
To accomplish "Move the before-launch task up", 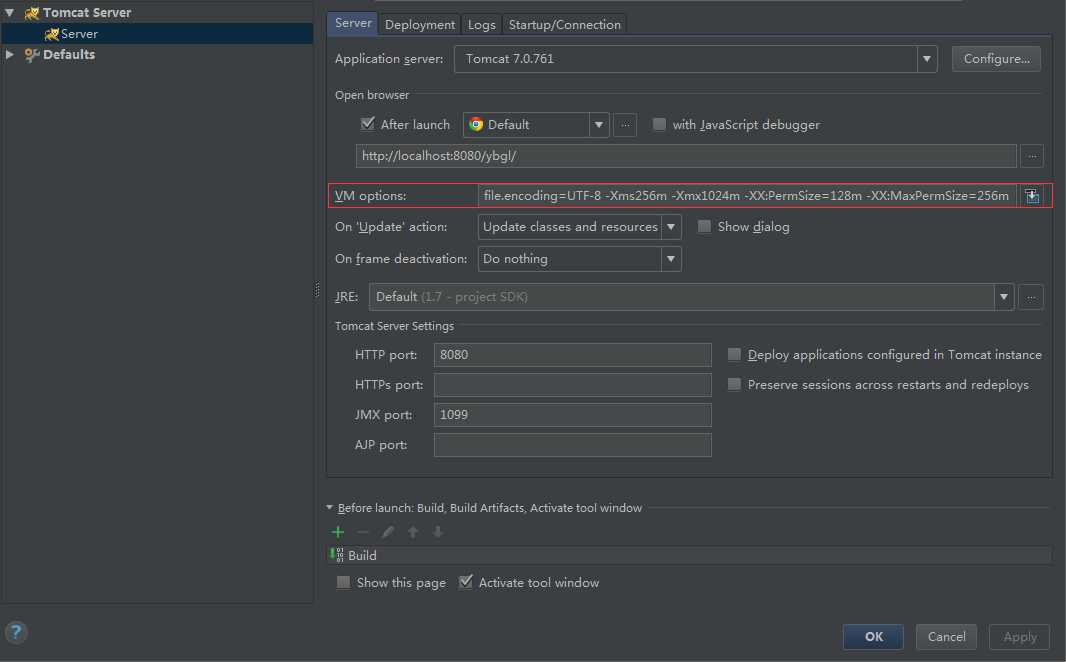I will coord(413,532).
